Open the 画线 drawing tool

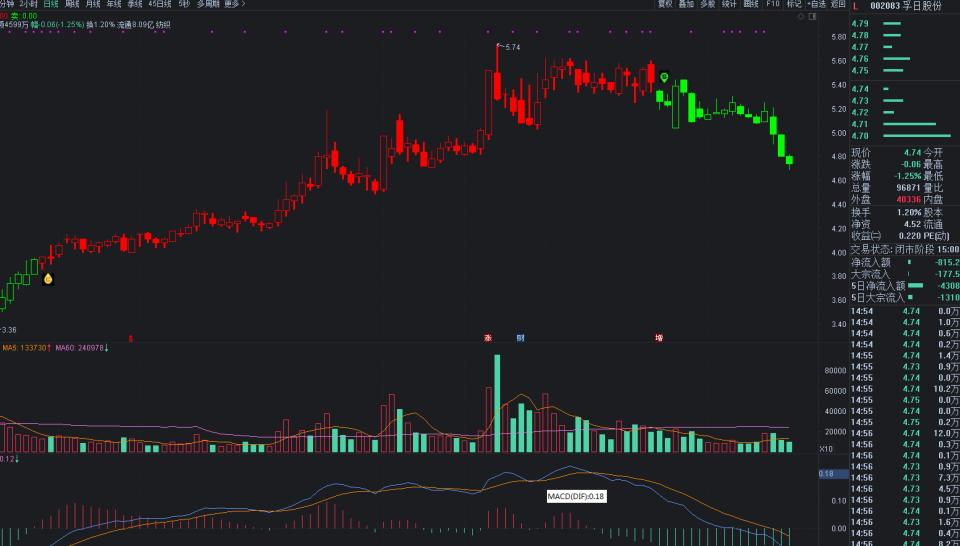pos(750,4)
